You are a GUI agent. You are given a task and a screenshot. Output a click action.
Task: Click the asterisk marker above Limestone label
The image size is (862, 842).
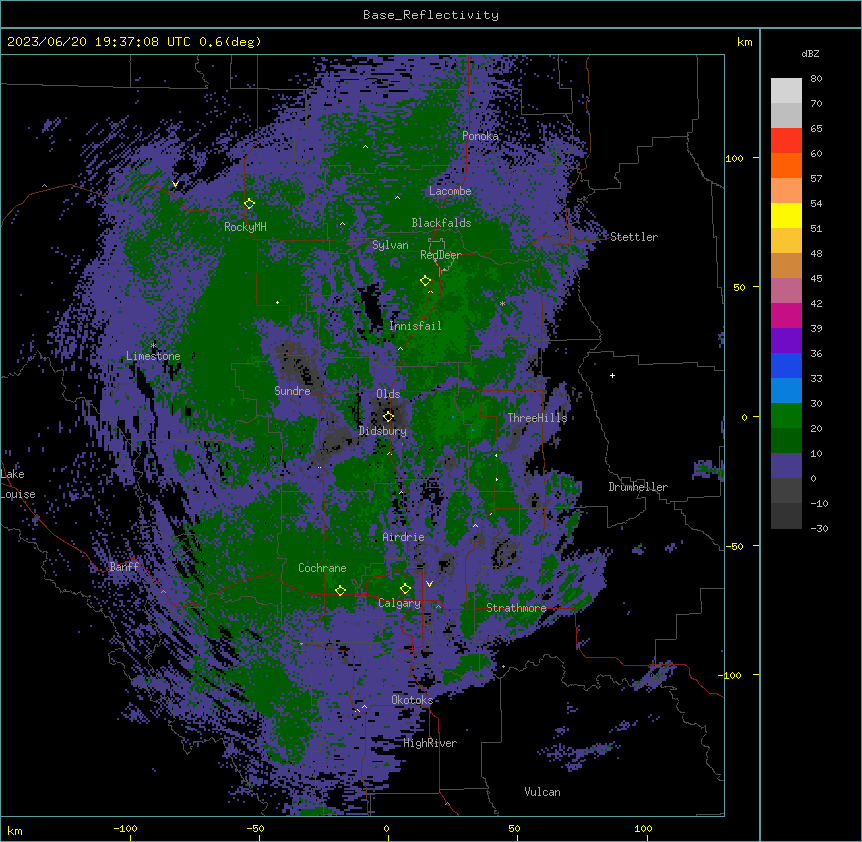click(153, 346)
